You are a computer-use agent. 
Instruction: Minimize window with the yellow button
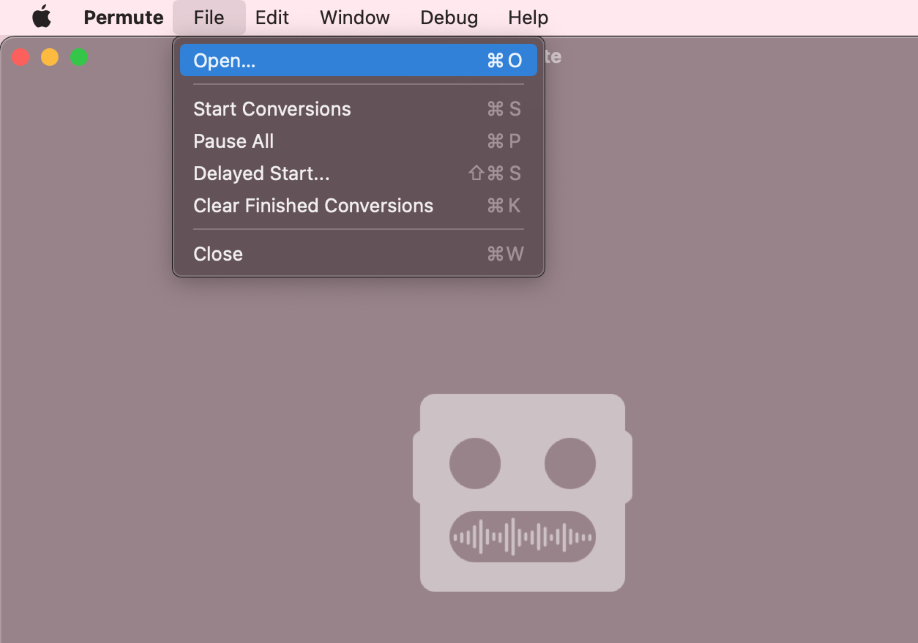(49, 57)
